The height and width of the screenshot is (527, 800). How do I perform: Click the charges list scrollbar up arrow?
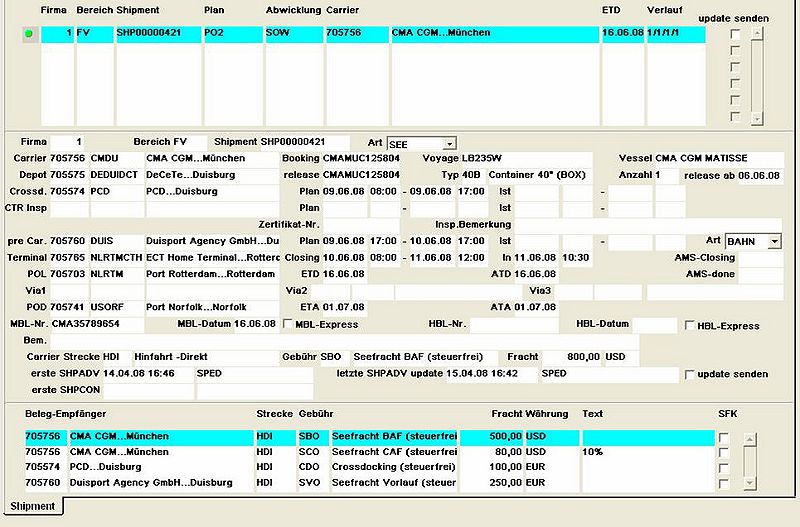point(749,439)
